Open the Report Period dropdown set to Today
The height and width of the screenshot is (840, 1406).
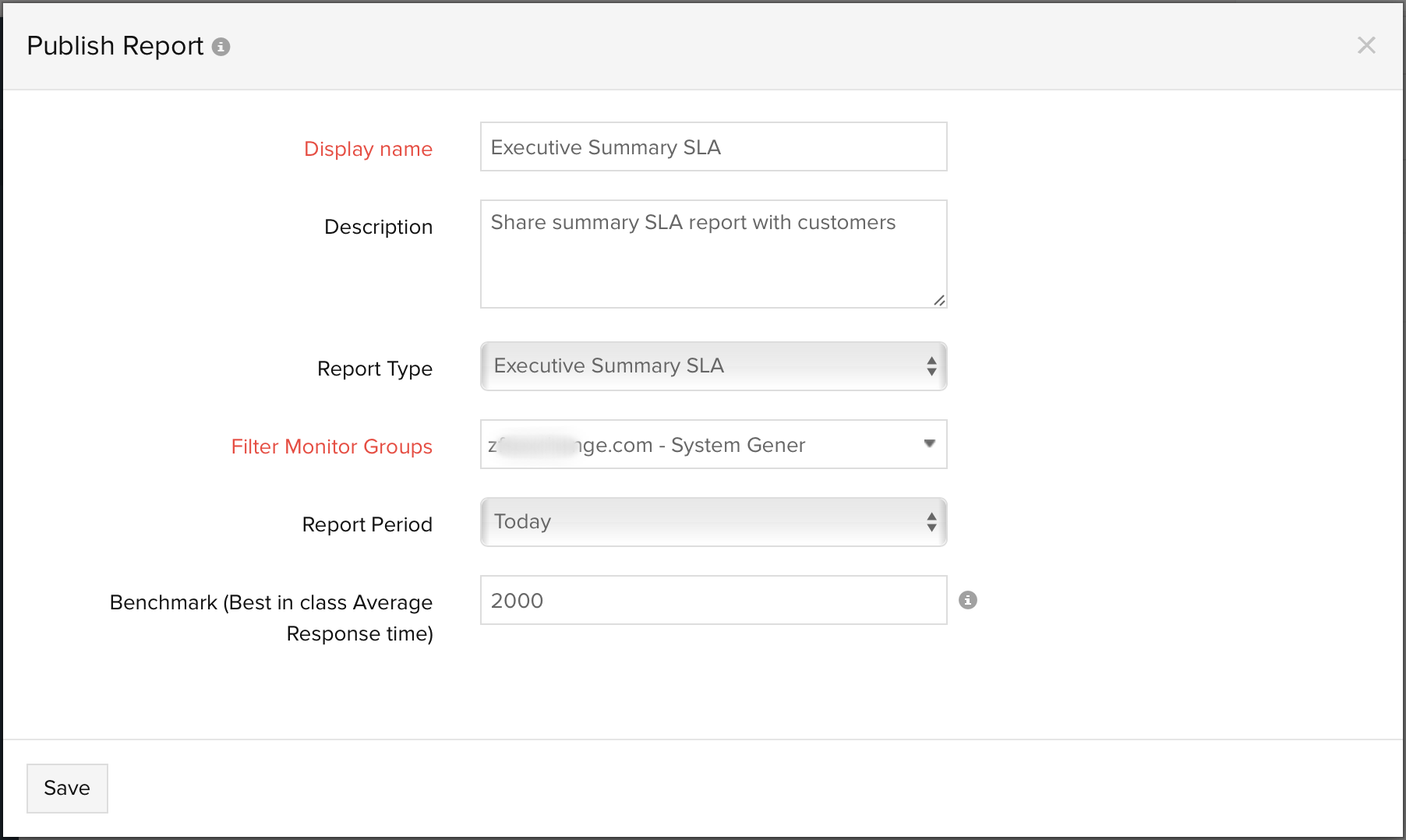701,522
